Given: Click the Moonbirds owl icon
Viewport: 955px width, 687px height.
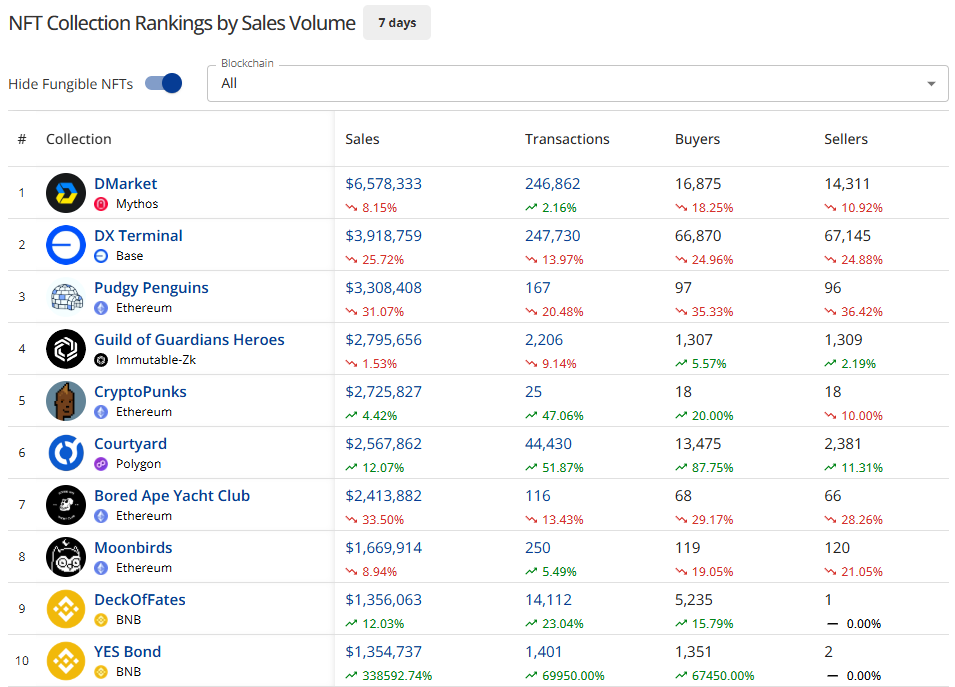Looking at the screenshot, I should click(x=66, y=557).
